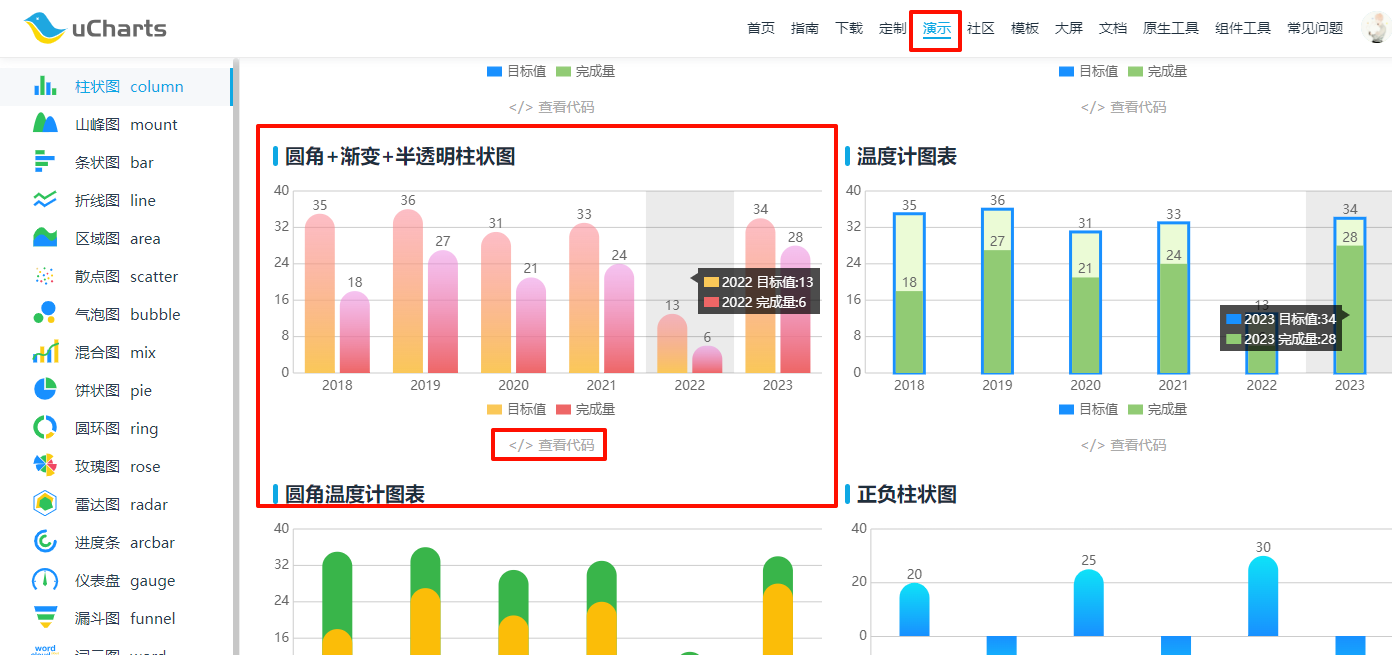Click 查看代码 directly above 圆角+渐变+半透明柱状图 heading
This screenshot has height=655, width=1392.
[551, 107]
